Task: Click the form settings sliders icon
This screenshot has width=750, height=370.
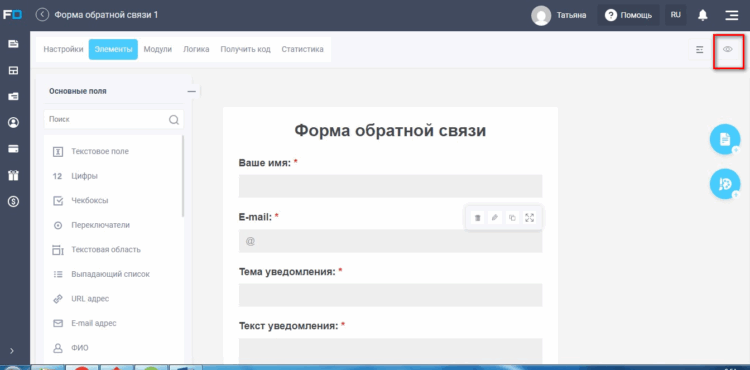Action: [700, 49]
